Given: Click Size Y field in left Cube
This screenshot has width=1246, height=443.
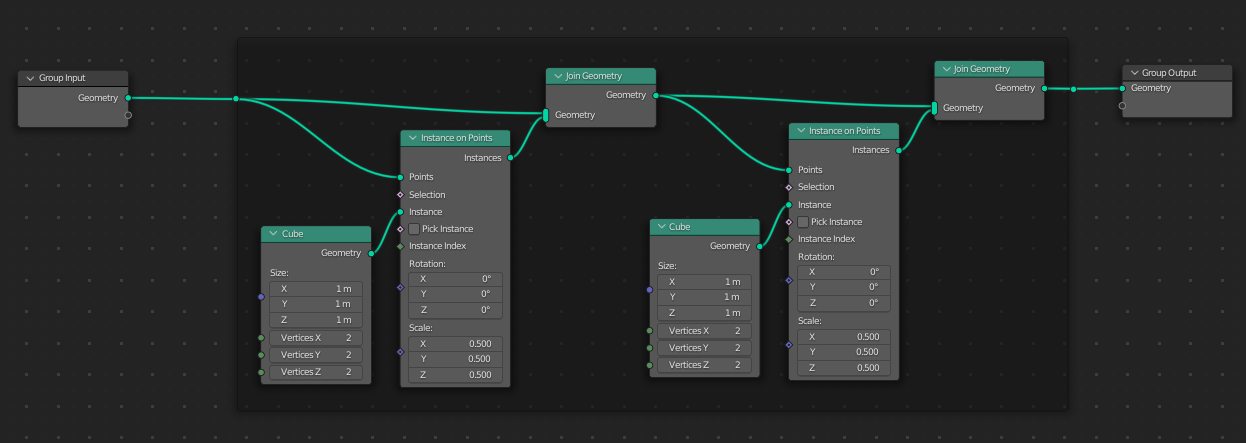Looking at the screenshot, I should click(x=315, y=304).
